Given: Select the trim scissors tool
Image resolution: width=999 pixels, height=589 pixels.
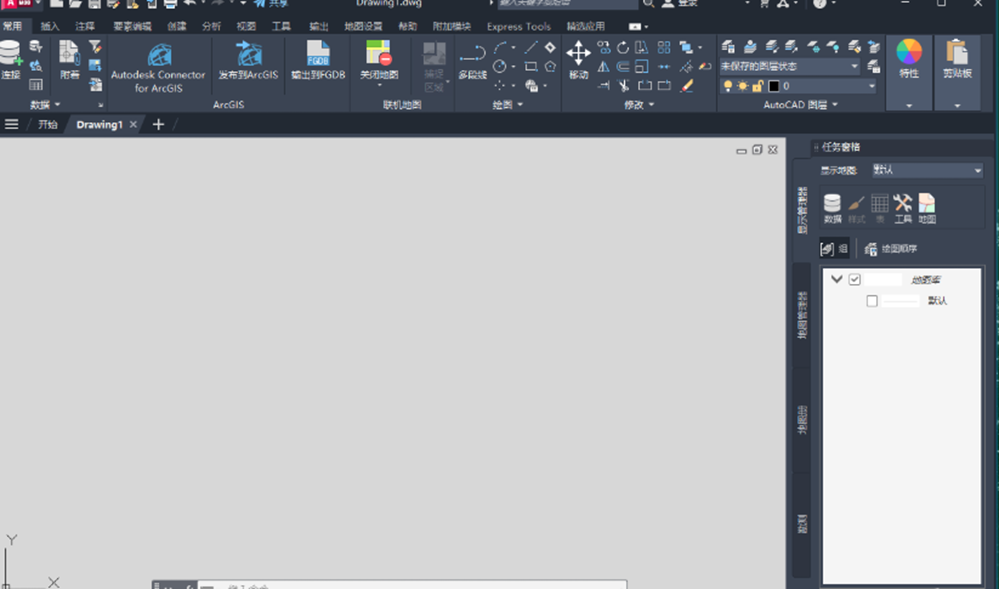Looking at the screenshot, I should [x=624, y=85].
